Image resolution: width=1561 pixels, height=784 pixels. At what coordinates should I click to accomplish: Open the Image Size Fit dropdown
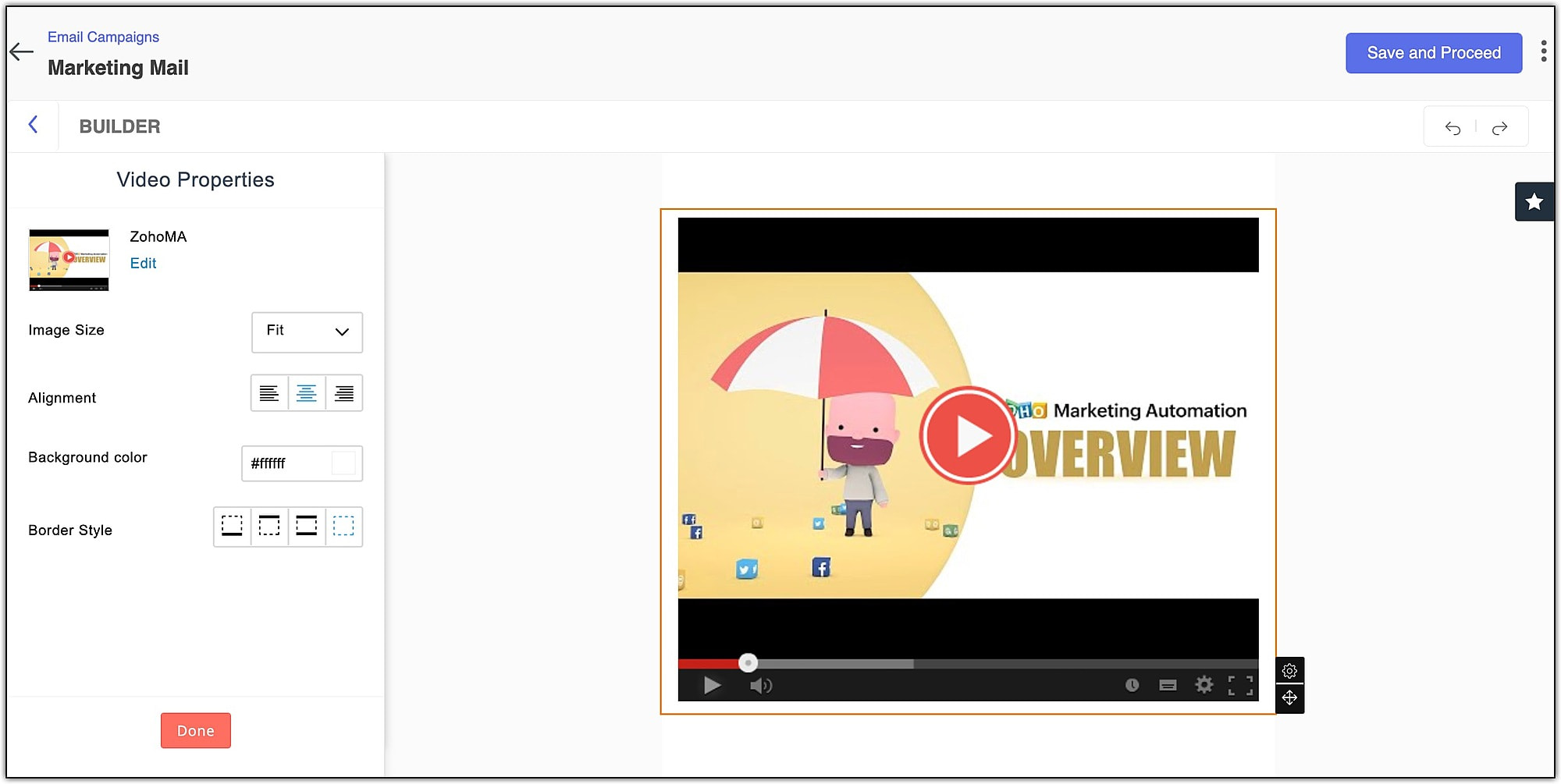[x=307, y=332]
